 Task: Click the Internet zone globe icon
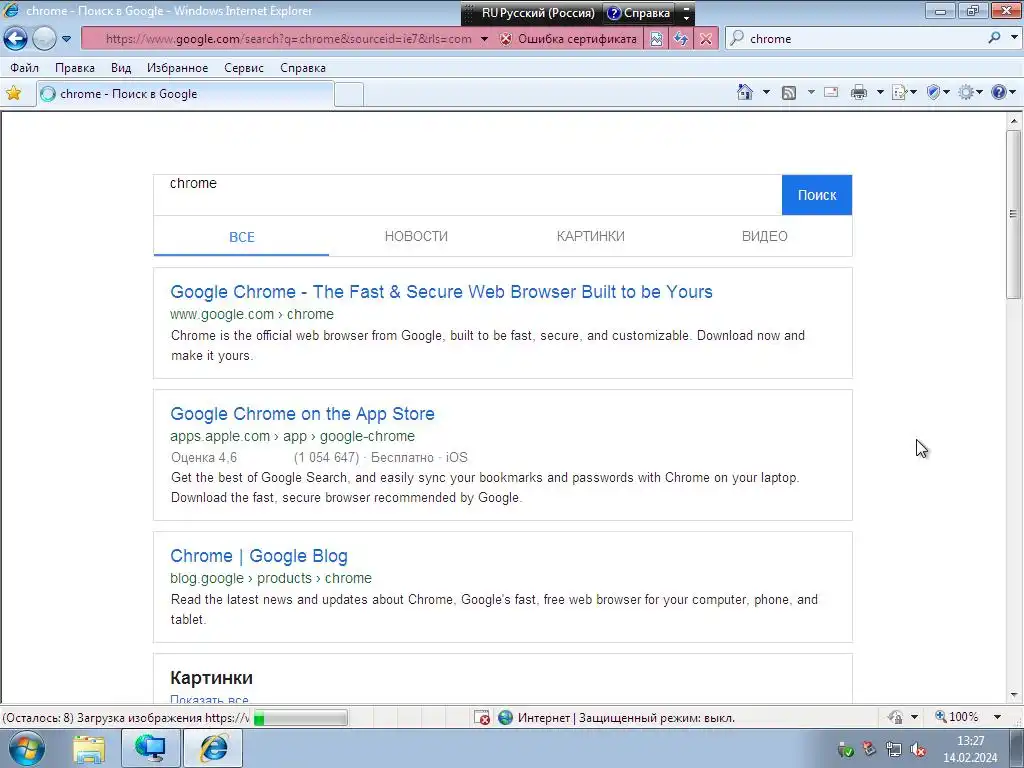point(505,718)
